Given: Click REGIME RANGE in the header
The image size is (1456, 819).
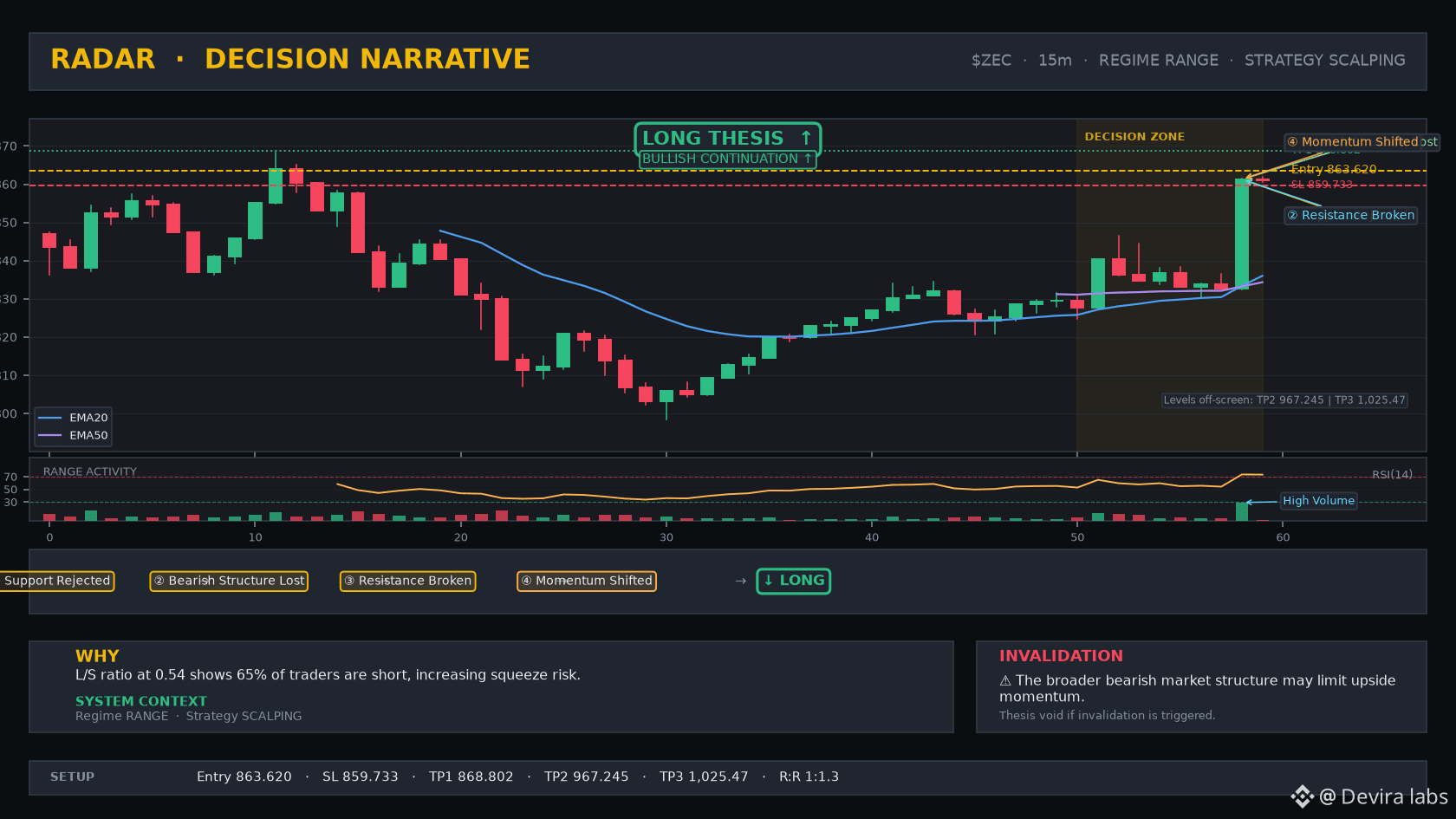Looking at the screenshot, I should [x=1159, y=60].
